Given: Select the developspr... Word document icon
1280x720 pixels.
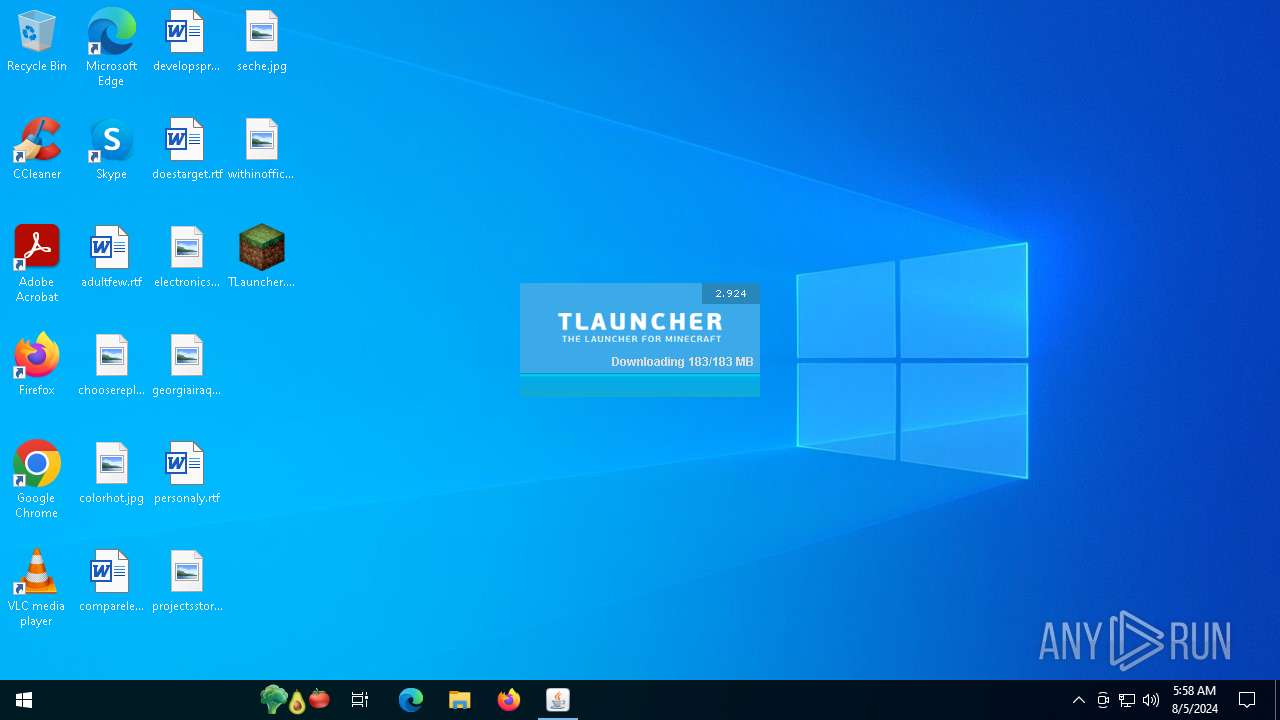Looking at the screenshot, I should [x=186, y=42].
